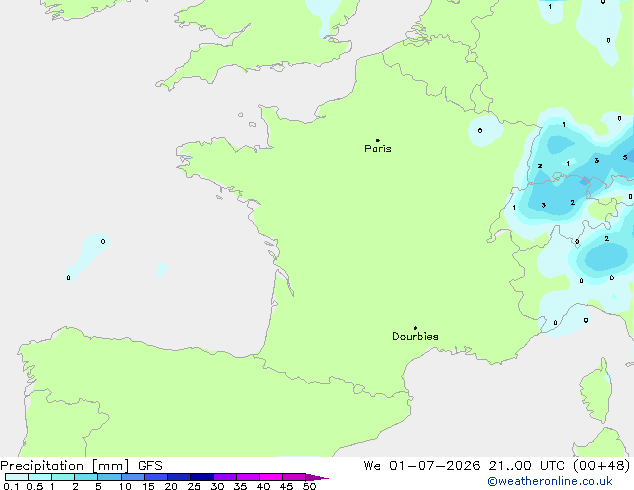Click the dot marker above Dourbies
This screenshot has width=634, height=490.
tap(415, 328)
